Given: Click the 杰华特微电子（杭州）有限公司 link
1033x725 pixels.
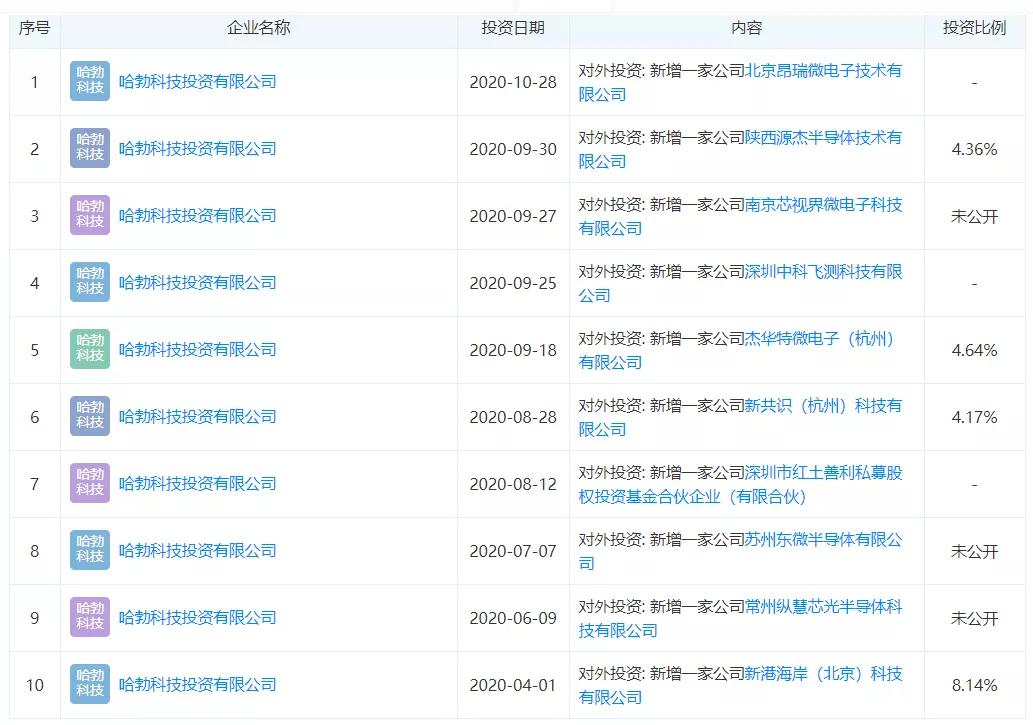Looking at the screenshot, I should click(819, 339).
